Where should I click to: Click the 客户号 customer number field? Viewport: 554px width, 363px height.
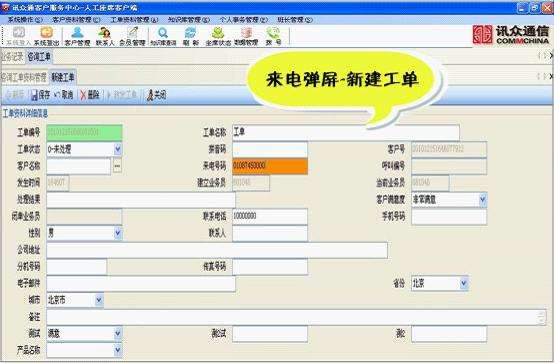pos(449,149)
